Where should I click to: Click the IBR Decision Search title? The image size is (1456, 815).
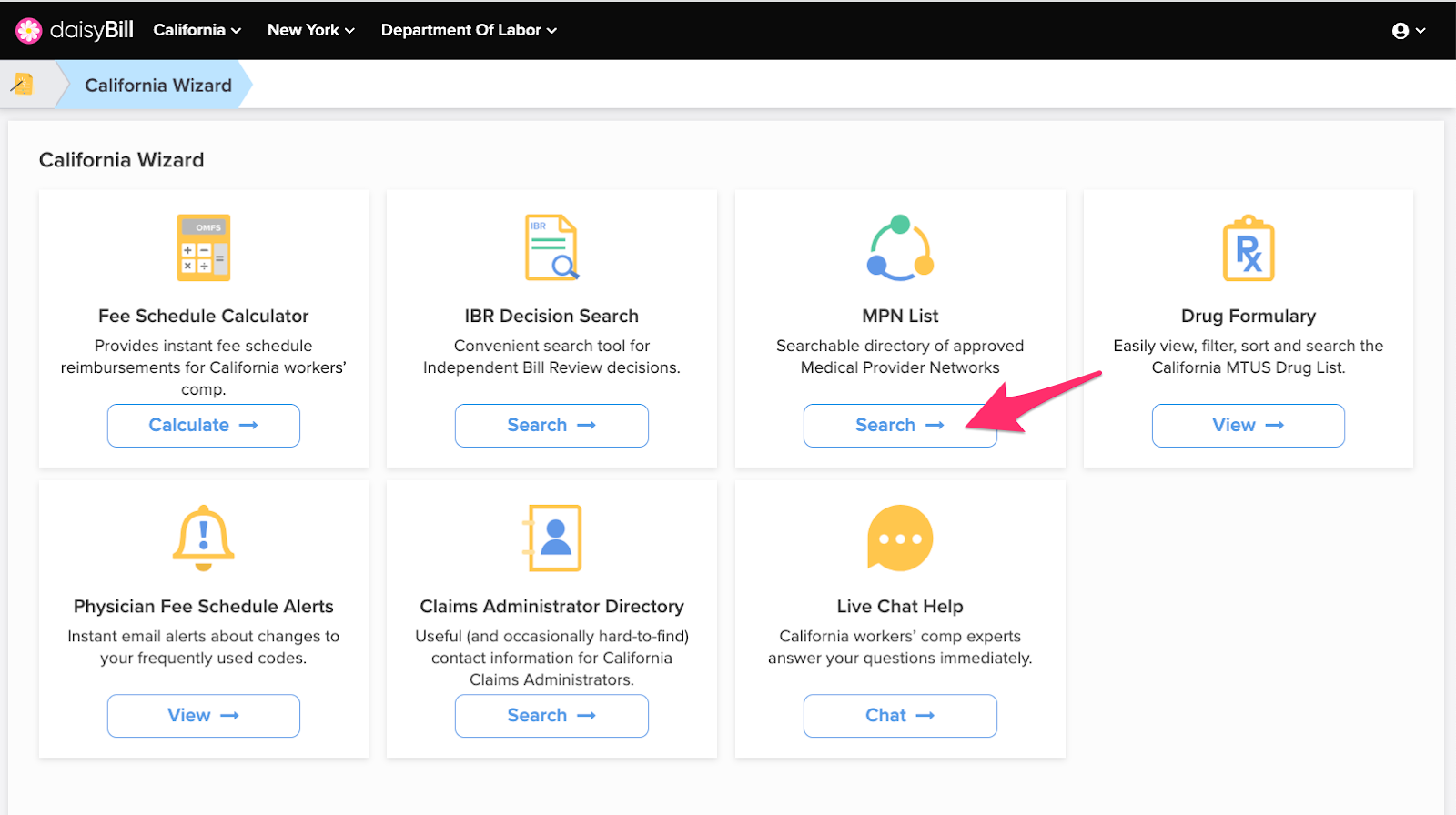point(551,316)
